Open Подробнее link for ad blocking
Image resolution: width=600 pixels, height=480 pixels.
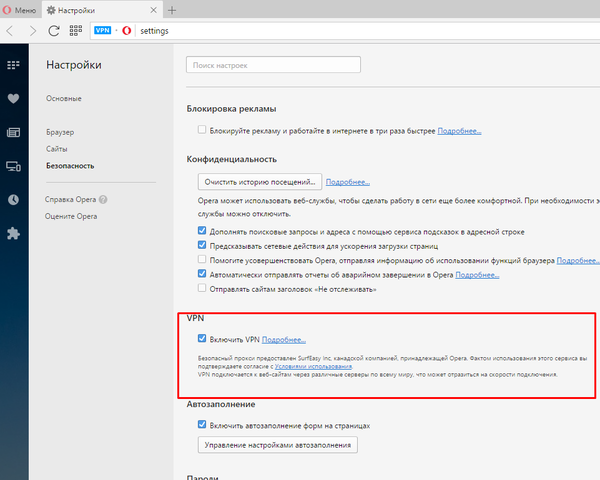pos(459,131)
